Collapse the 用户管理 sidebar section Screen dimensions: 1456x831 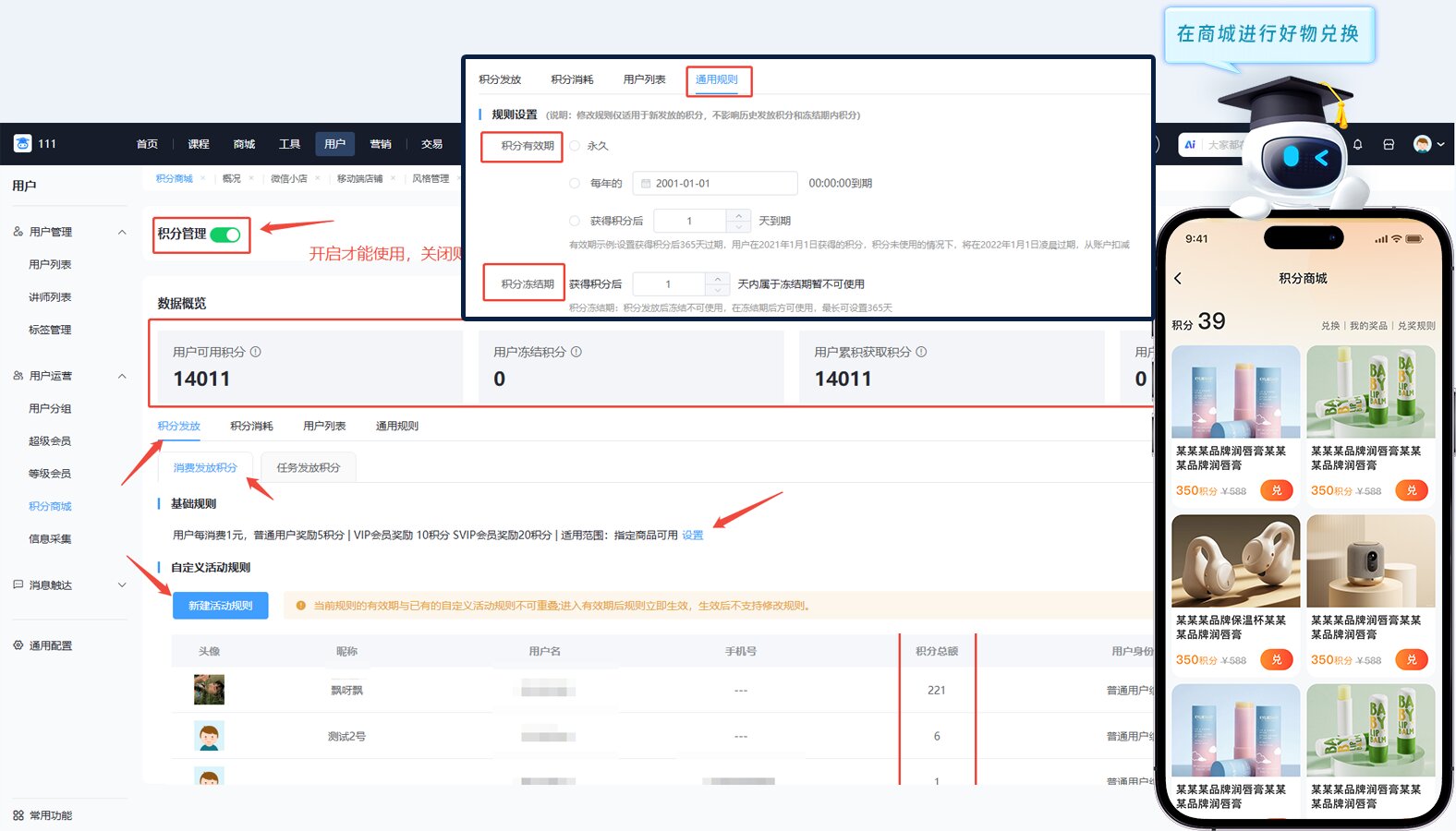[x=122, y=232]
